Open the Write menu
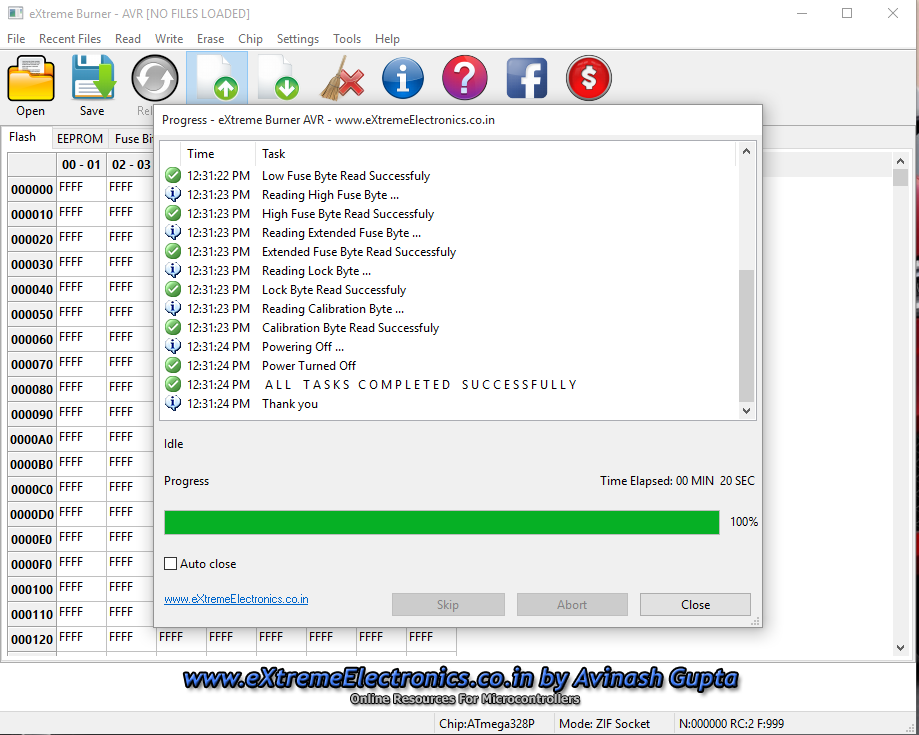This screenshot has height=735, width=919. click(x=169, y=39)
